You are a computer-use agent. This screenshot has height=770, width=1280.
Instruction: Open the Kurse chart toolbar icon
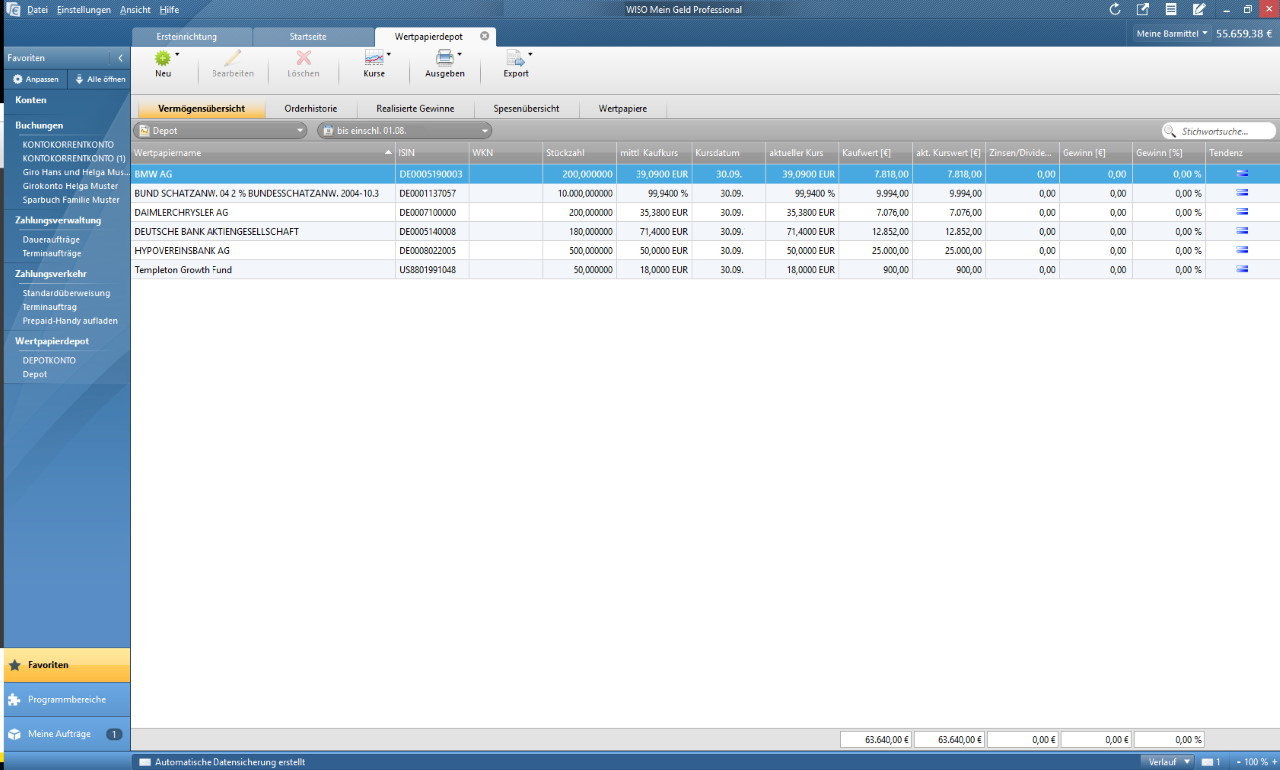(373, 58)
